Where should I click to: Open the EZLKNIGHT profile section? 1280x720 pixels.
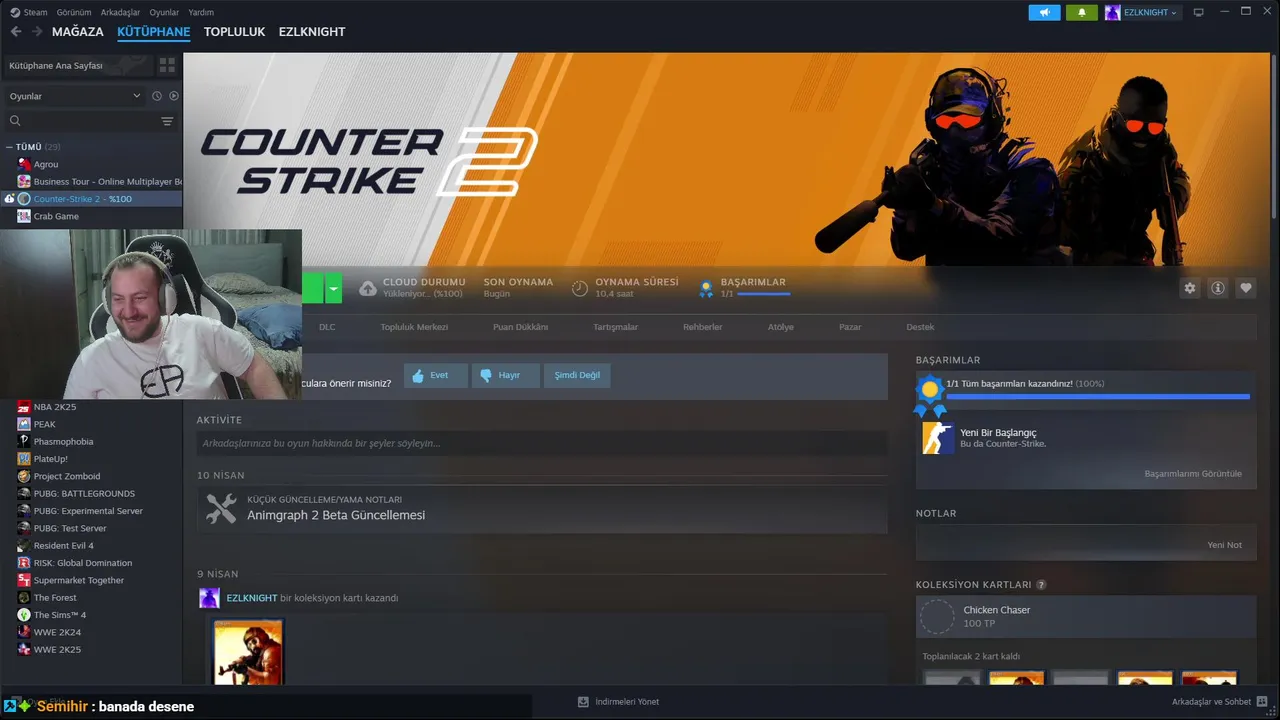point(312,32)
